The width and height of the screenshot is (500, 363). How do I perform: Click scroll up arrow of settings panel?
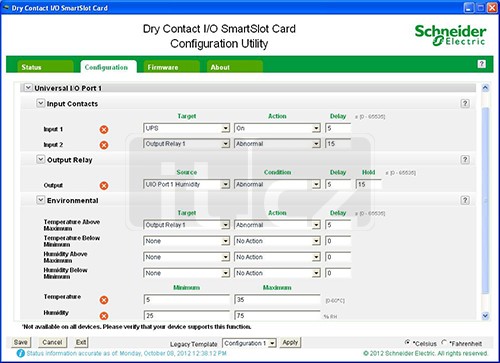[x=485, y=88]
